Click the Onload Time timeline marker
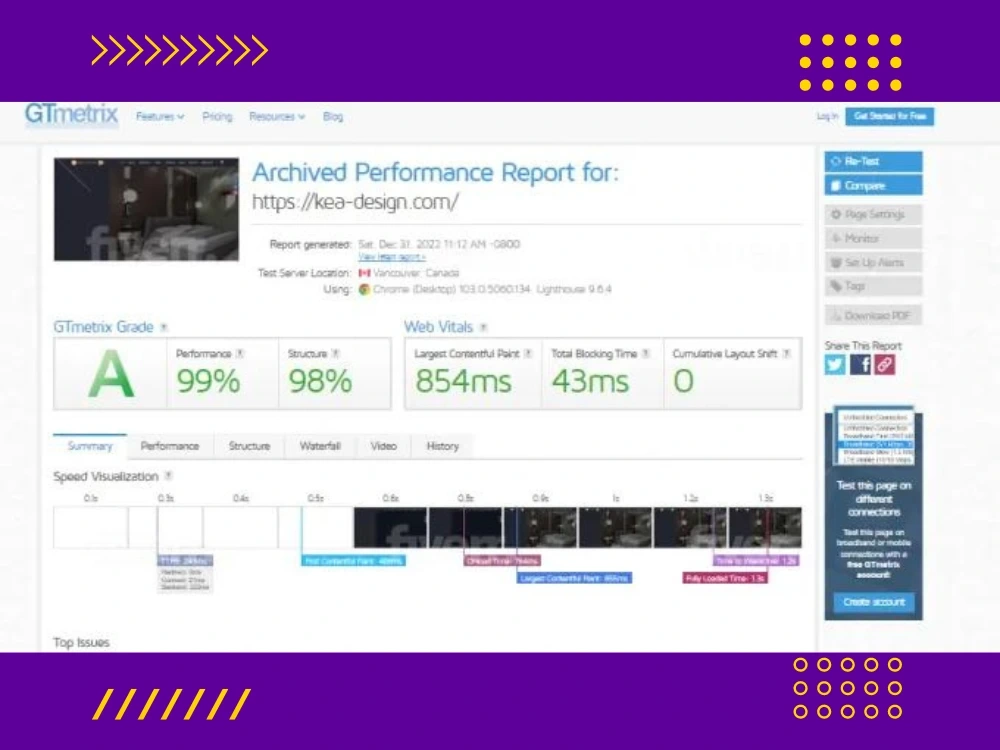The height and width of the screenshot is (750, 1000). point(503,561)
